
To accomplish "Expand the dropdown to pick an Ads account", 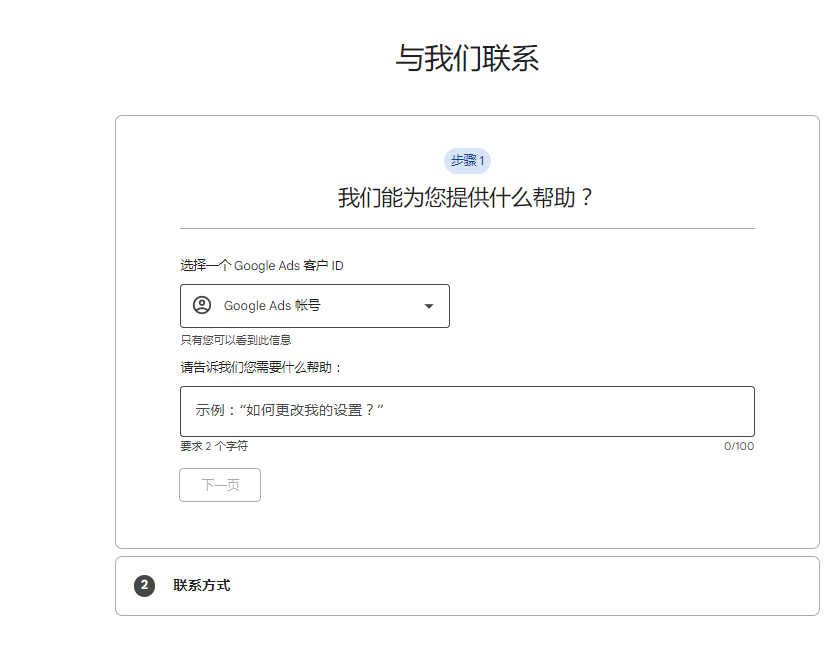I will 428,306.
